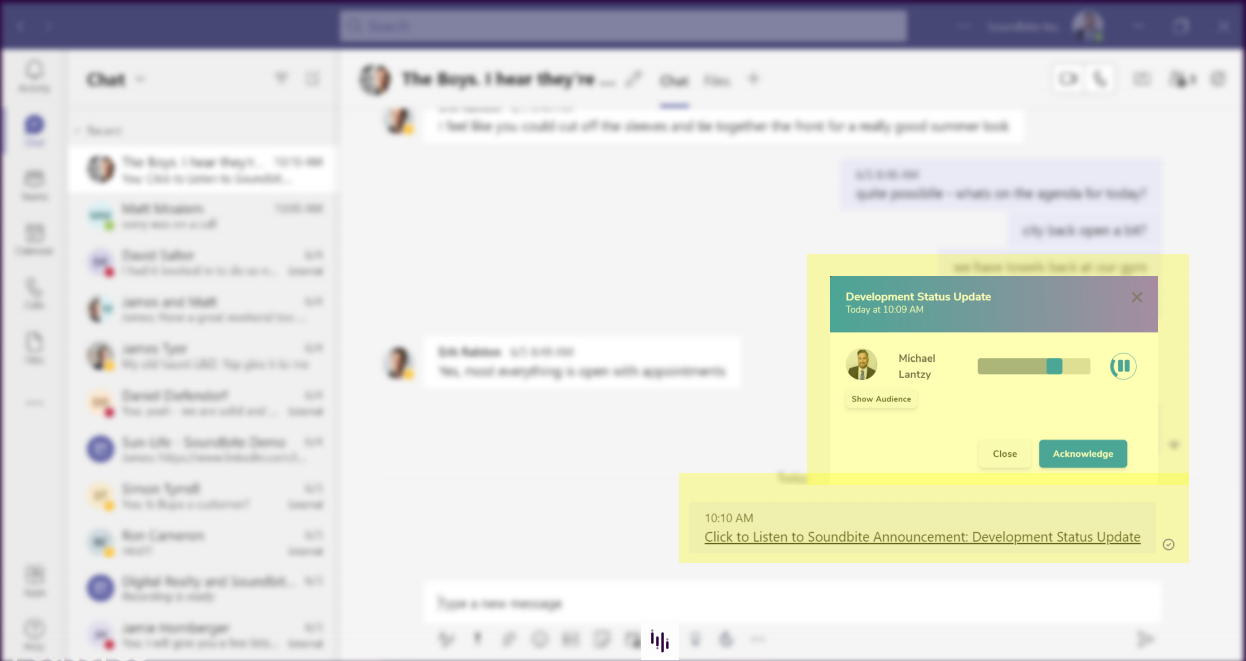The width and height of the screenshot is (1246, 661).
Task: Set delivery options with the exclamation icon
Action: 477,639
